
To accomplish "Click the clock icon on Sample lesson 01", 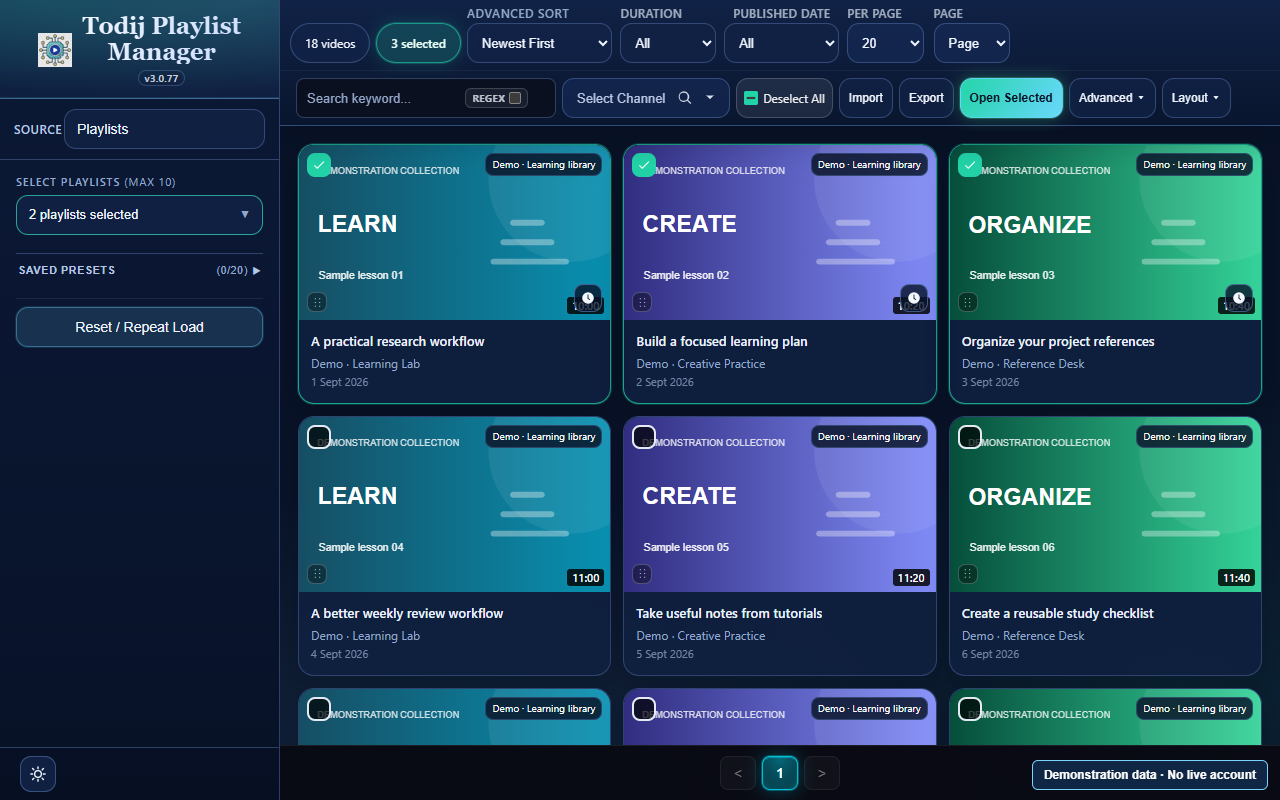I will tap(588, 298).
